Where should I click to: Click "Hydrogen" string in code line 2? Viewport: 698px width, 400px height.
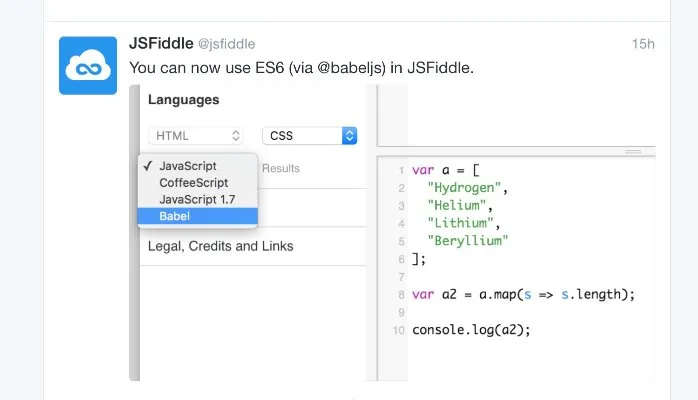(x=464, y=188)
